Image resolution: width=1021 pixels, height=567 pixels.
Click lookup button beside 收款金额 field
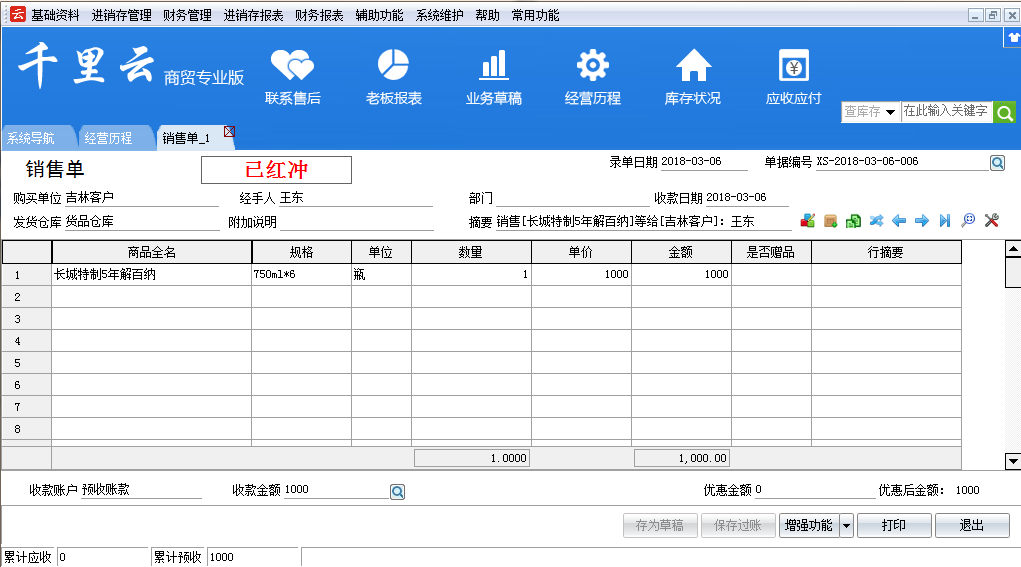397,491
